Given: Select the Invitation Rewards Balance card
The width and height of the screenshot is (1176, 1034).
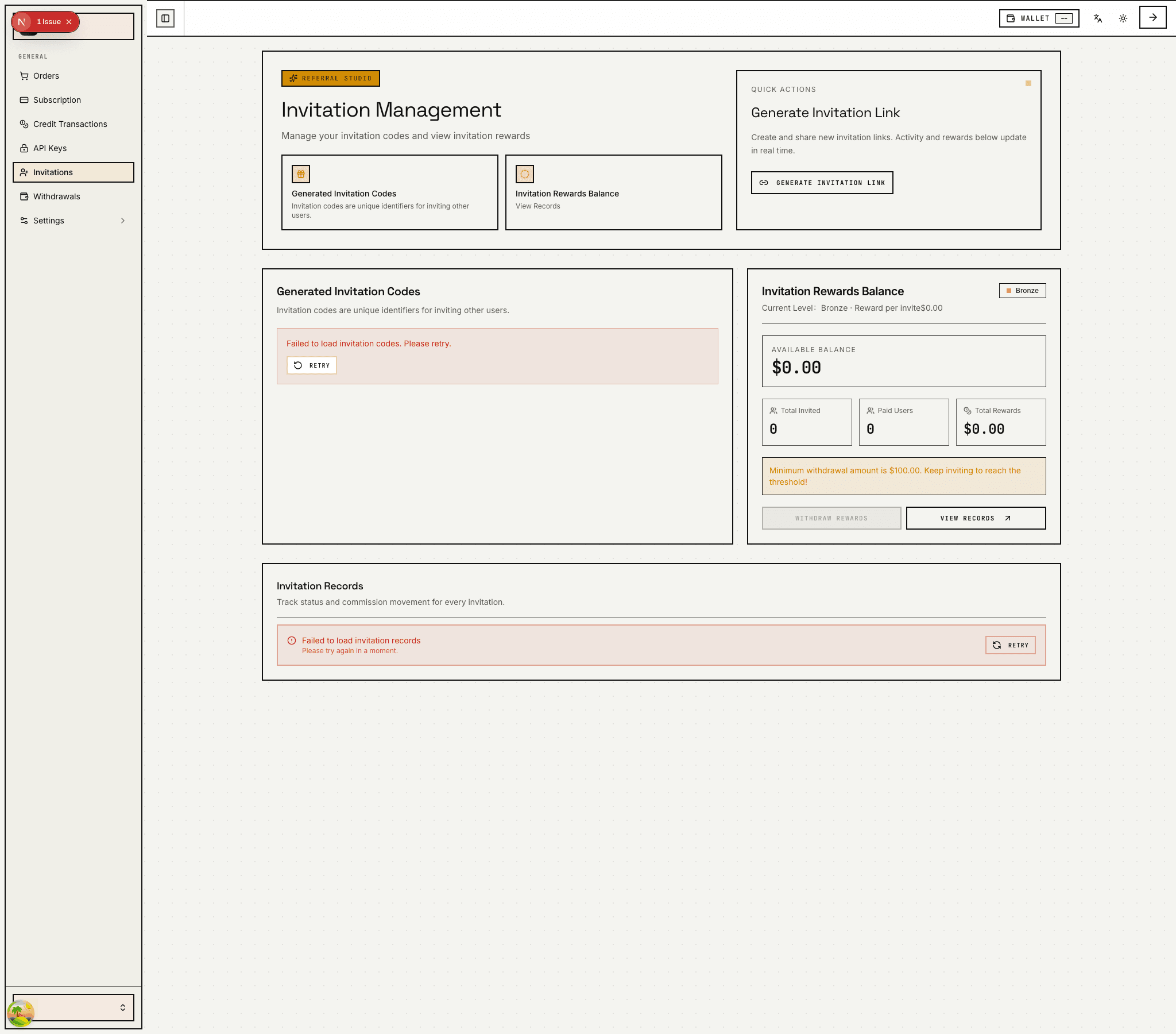Looking at the screenshot, I should 613,192.
